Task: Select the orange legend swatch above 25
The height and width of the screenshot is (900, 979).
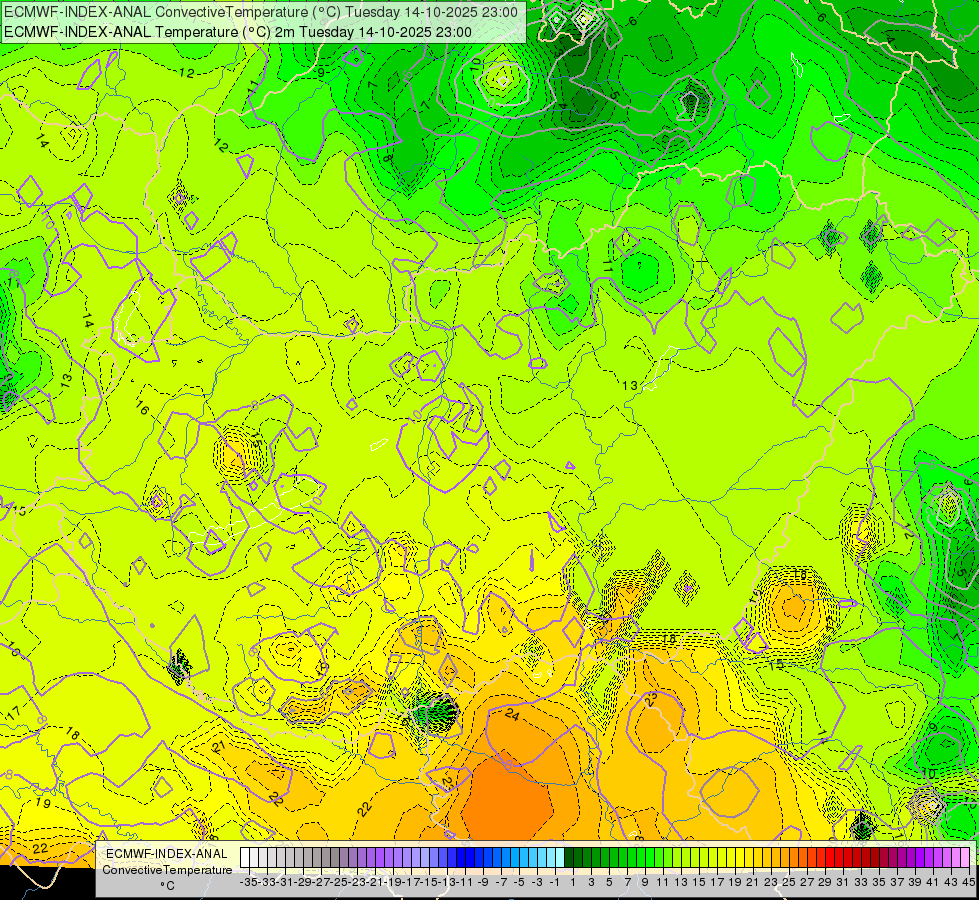Action: pyautogui.click(x=785, y=857)
